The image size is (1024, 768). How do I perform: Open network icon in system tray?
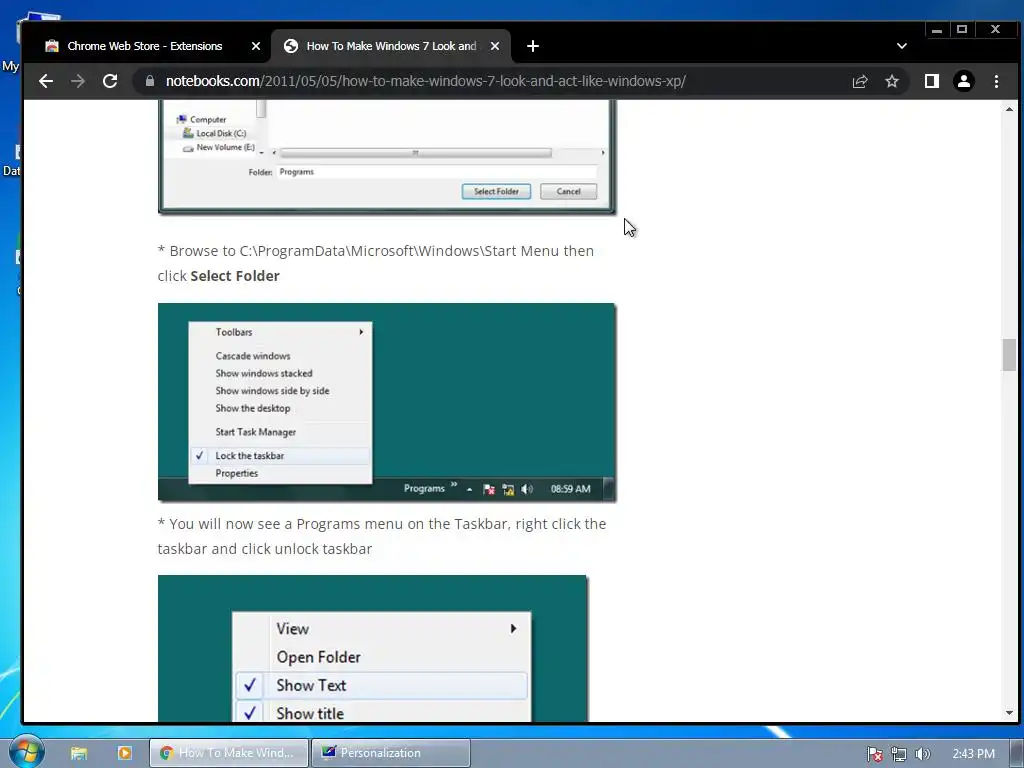click(x=899, y=754)
